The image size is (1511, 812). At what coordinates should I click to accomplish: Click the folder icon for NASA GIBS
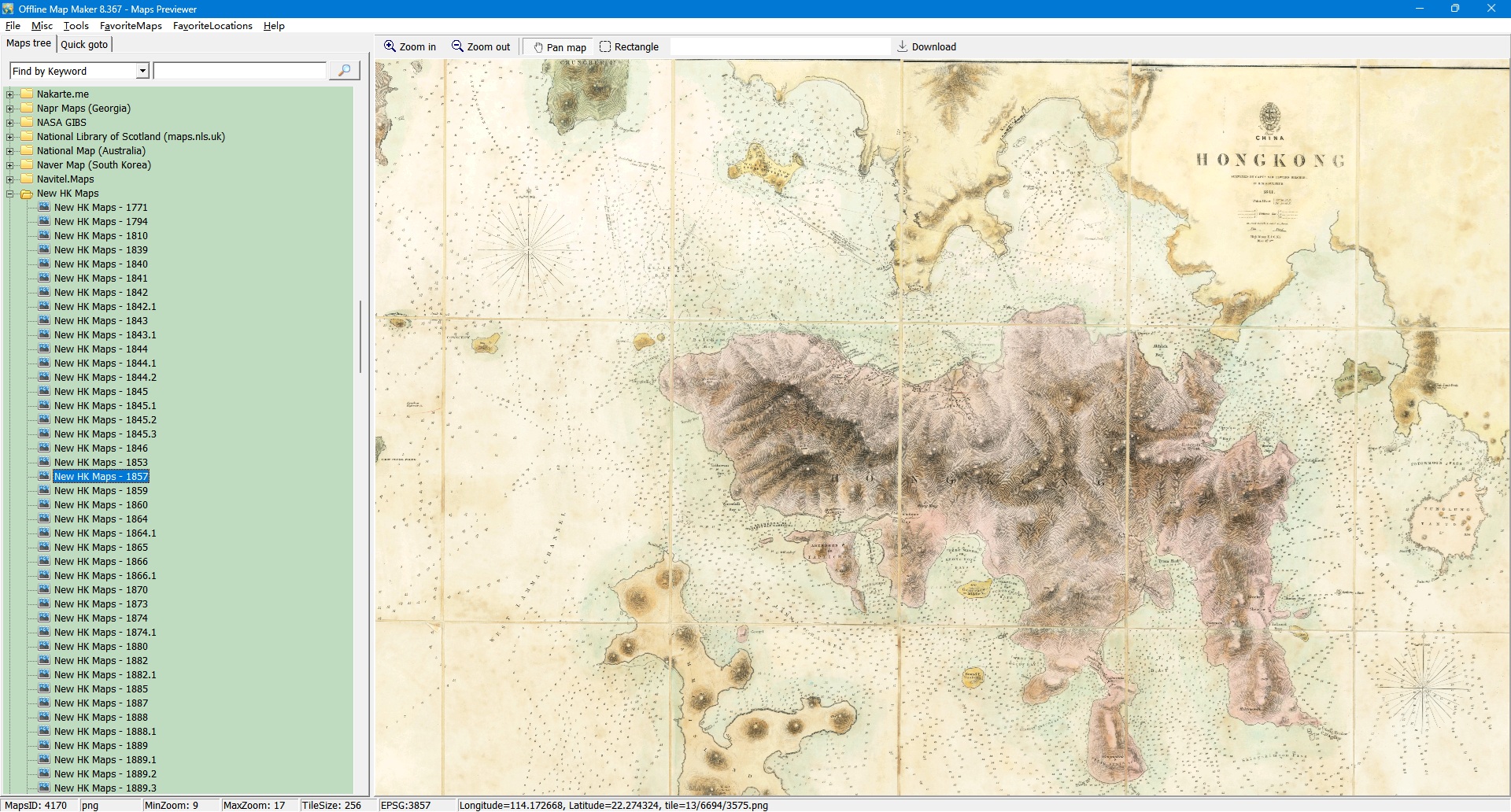(x=27, y=123)
